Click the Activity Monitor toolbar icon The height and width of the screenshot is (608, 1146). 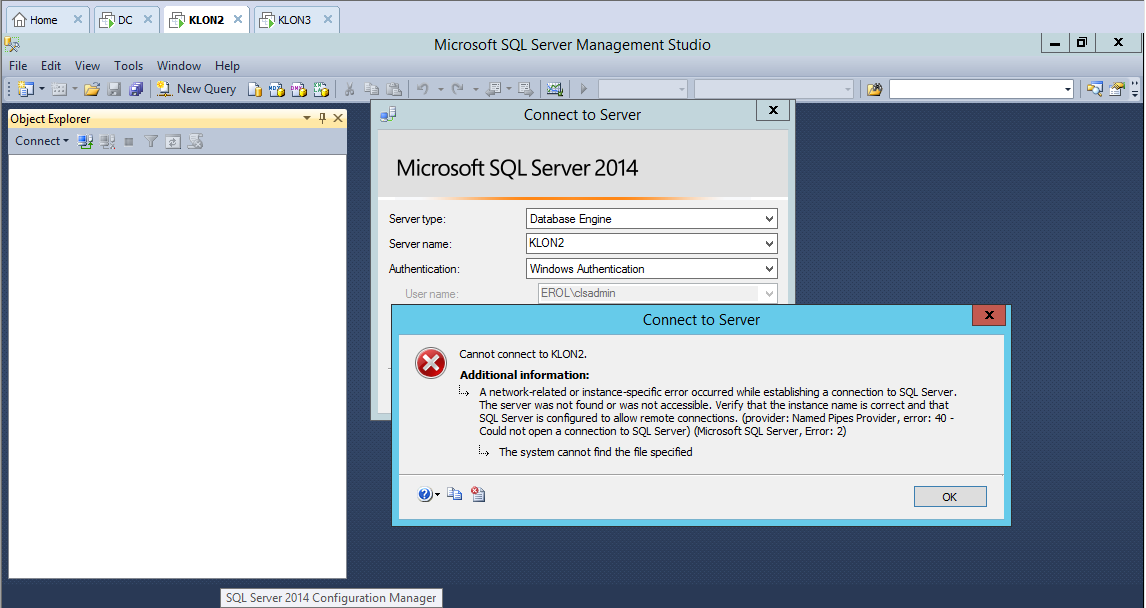tap(555, 89)
